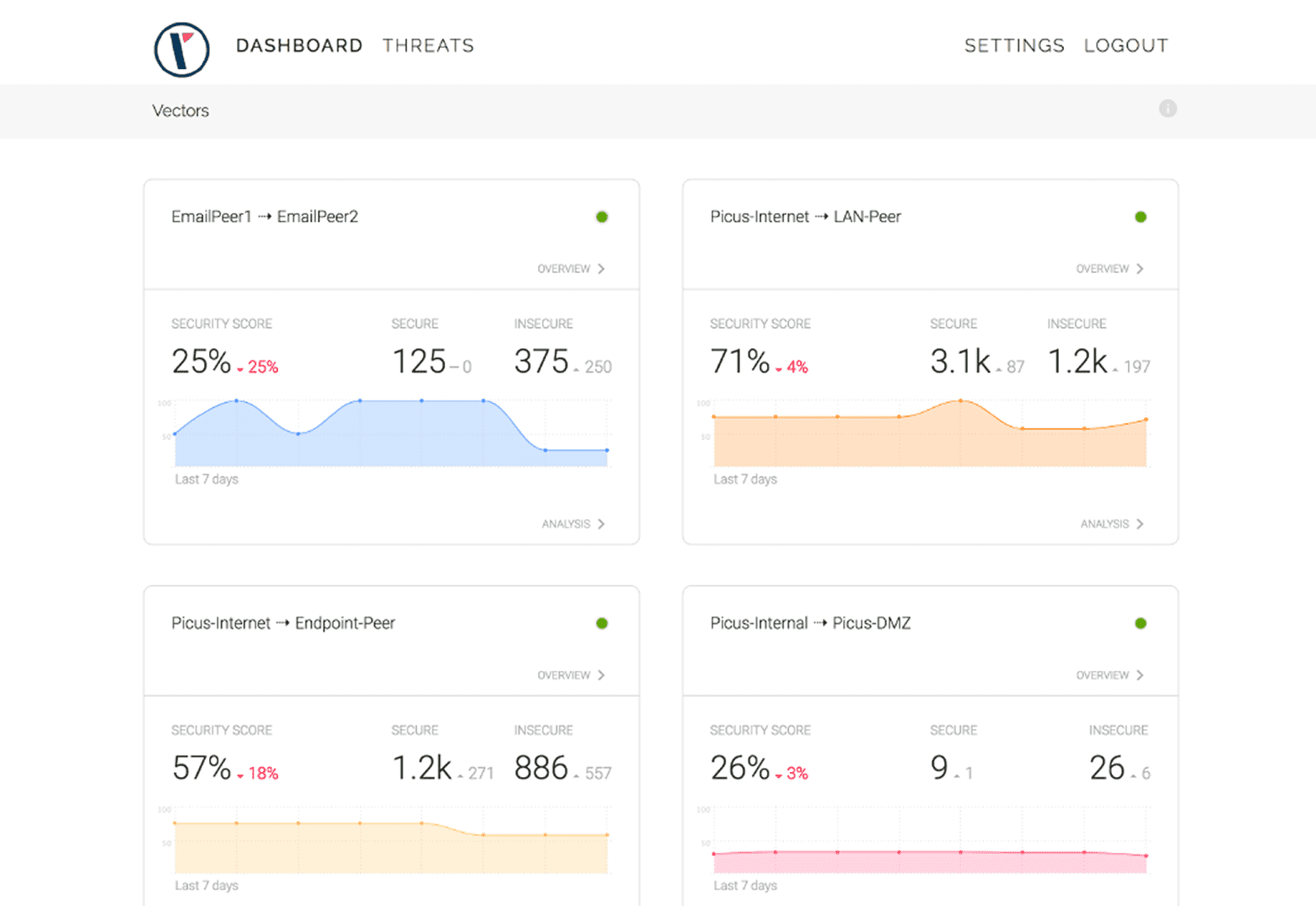1316x906 pixels.
Task: Open the Dashboard tab
Action: pyautogui.click(x=298, y=46)
